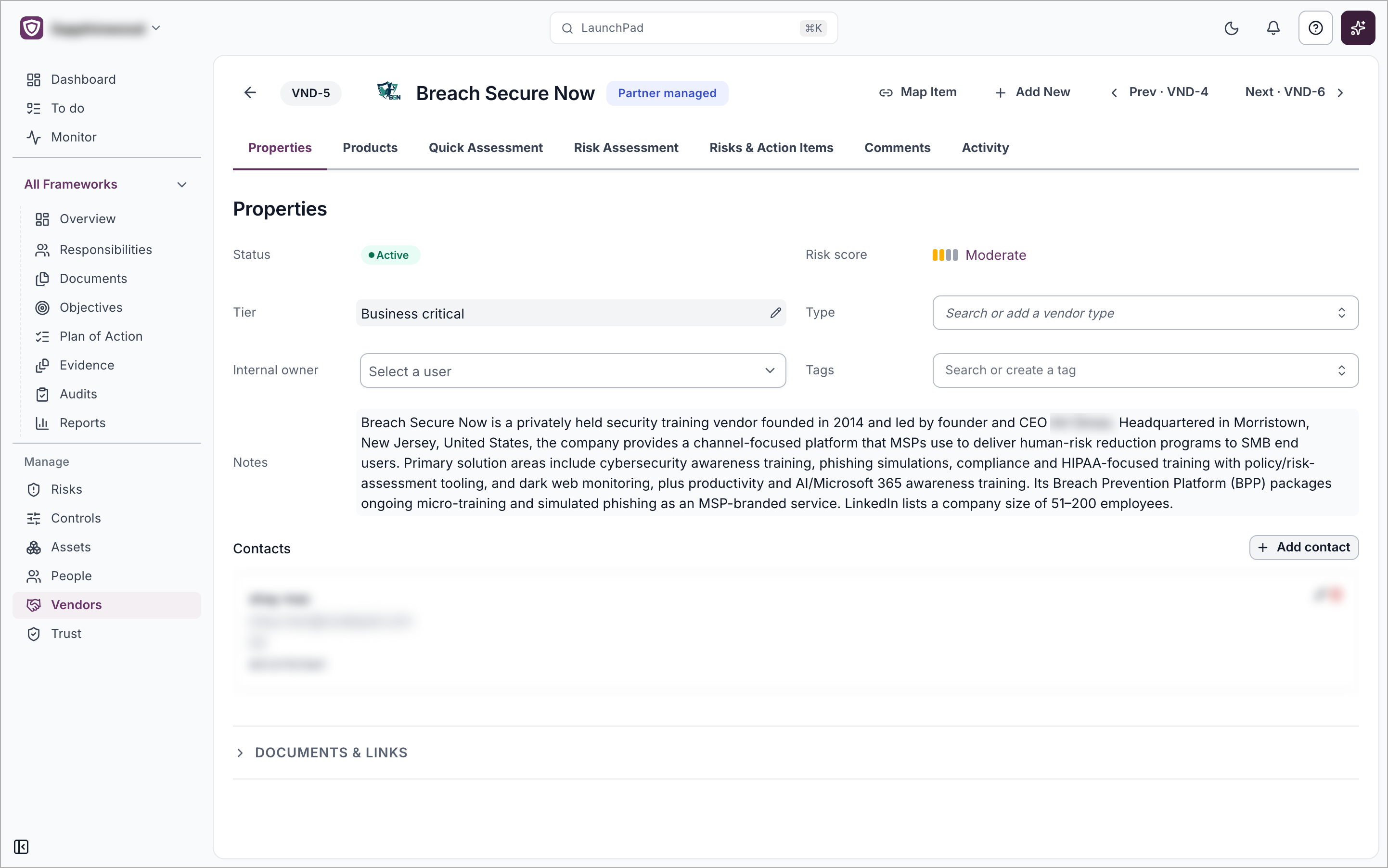This screenshot has width=1388, height=868.
Task: Open the vendor Type combo box
Action: point(1145,313)
